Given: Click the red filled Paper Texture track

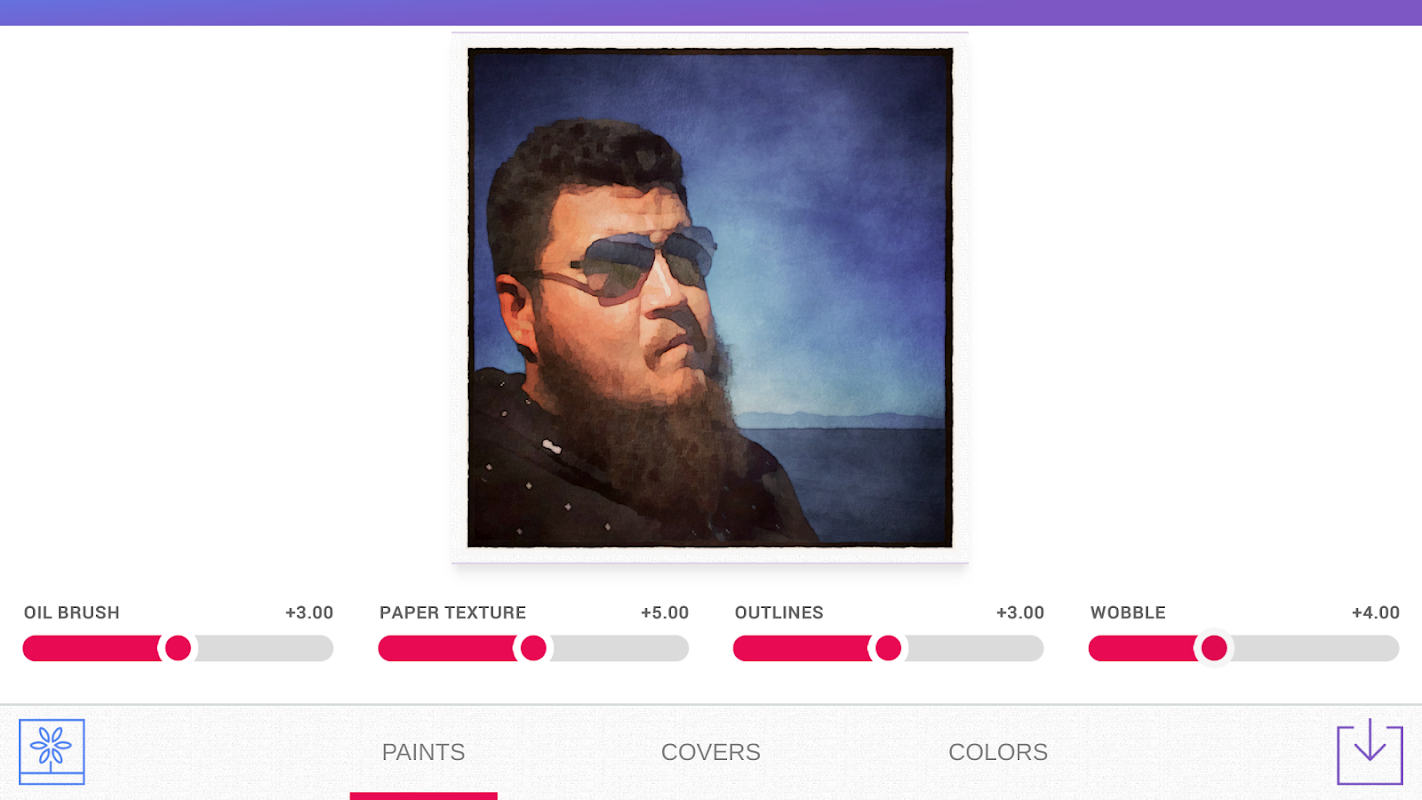Looking at the screenshot, I should [447, 648].
